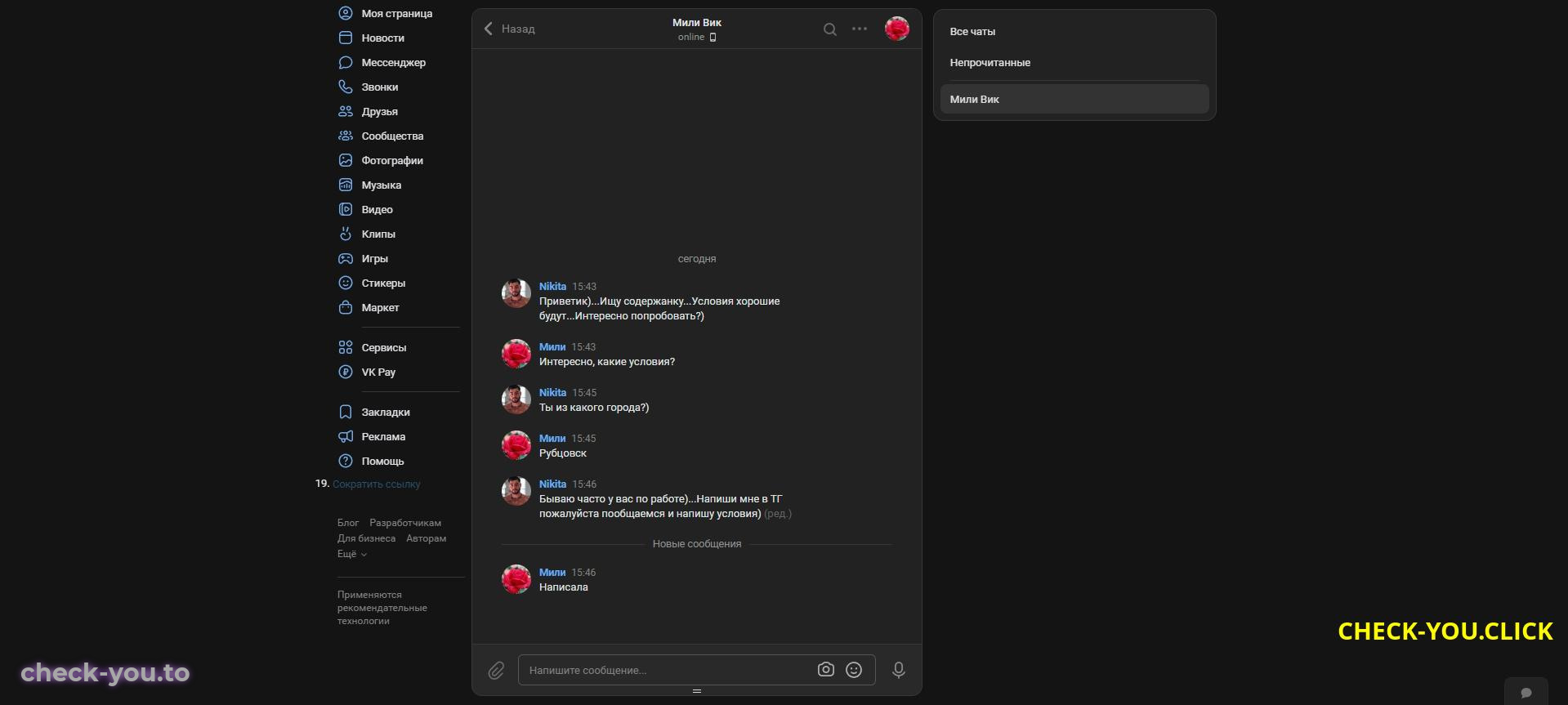The height and width of the screenshot is (705, 1568).
Task: Open the Закладки bookmark icon
Action: (x=346, y=412)
